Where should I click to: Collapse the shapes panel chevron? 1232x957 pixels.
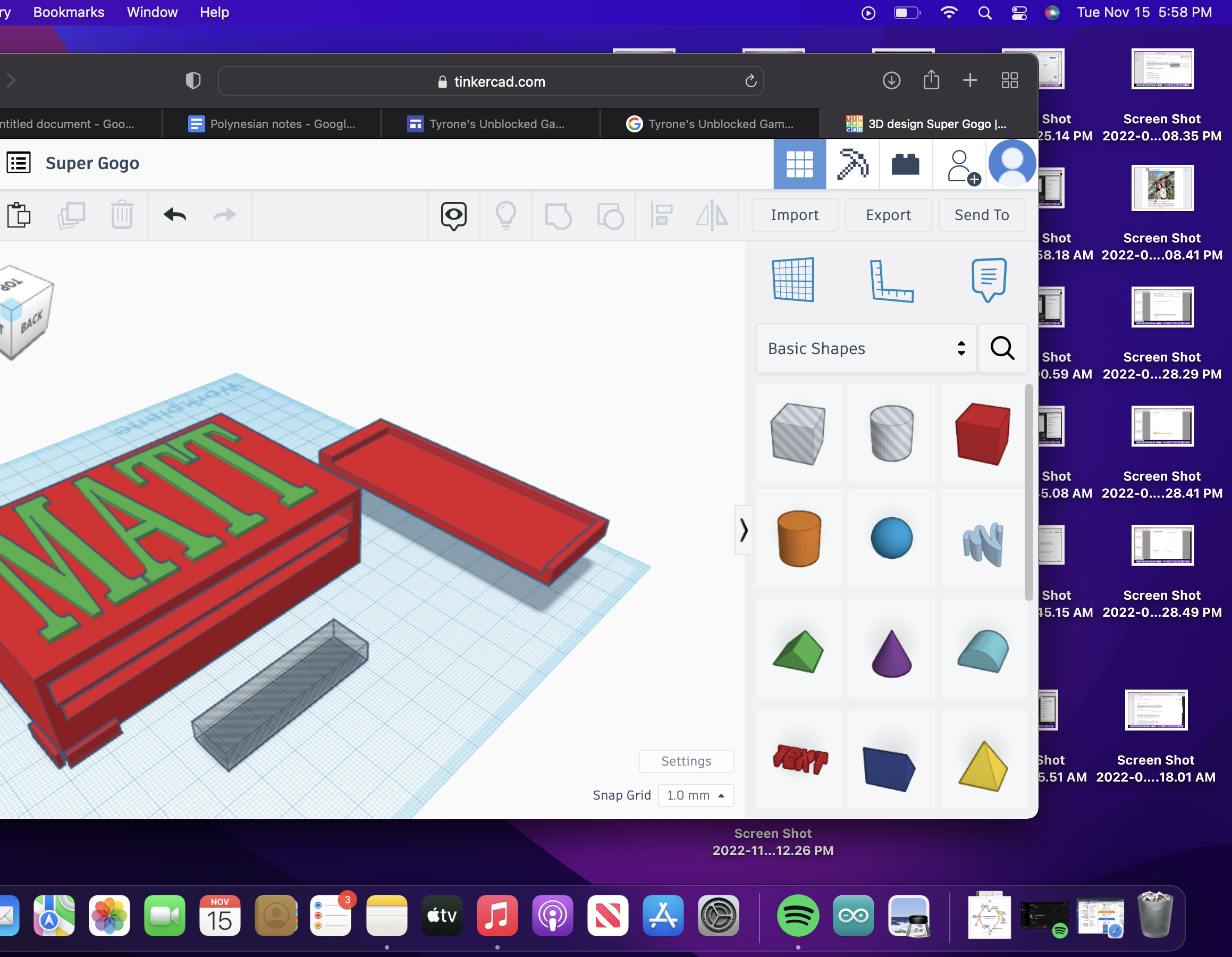click(x=743, y=531)
